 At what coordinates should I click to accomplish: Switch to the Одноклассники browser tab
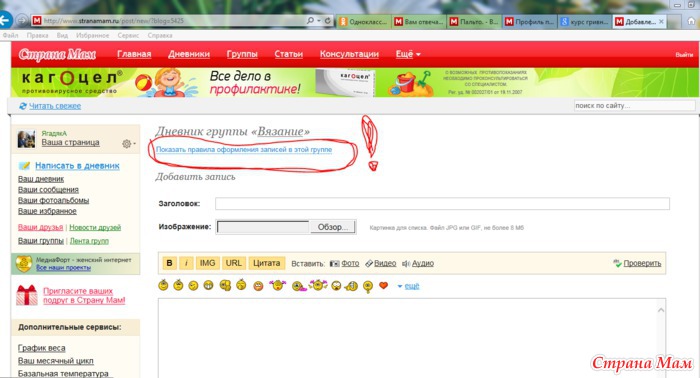(363, 21)
